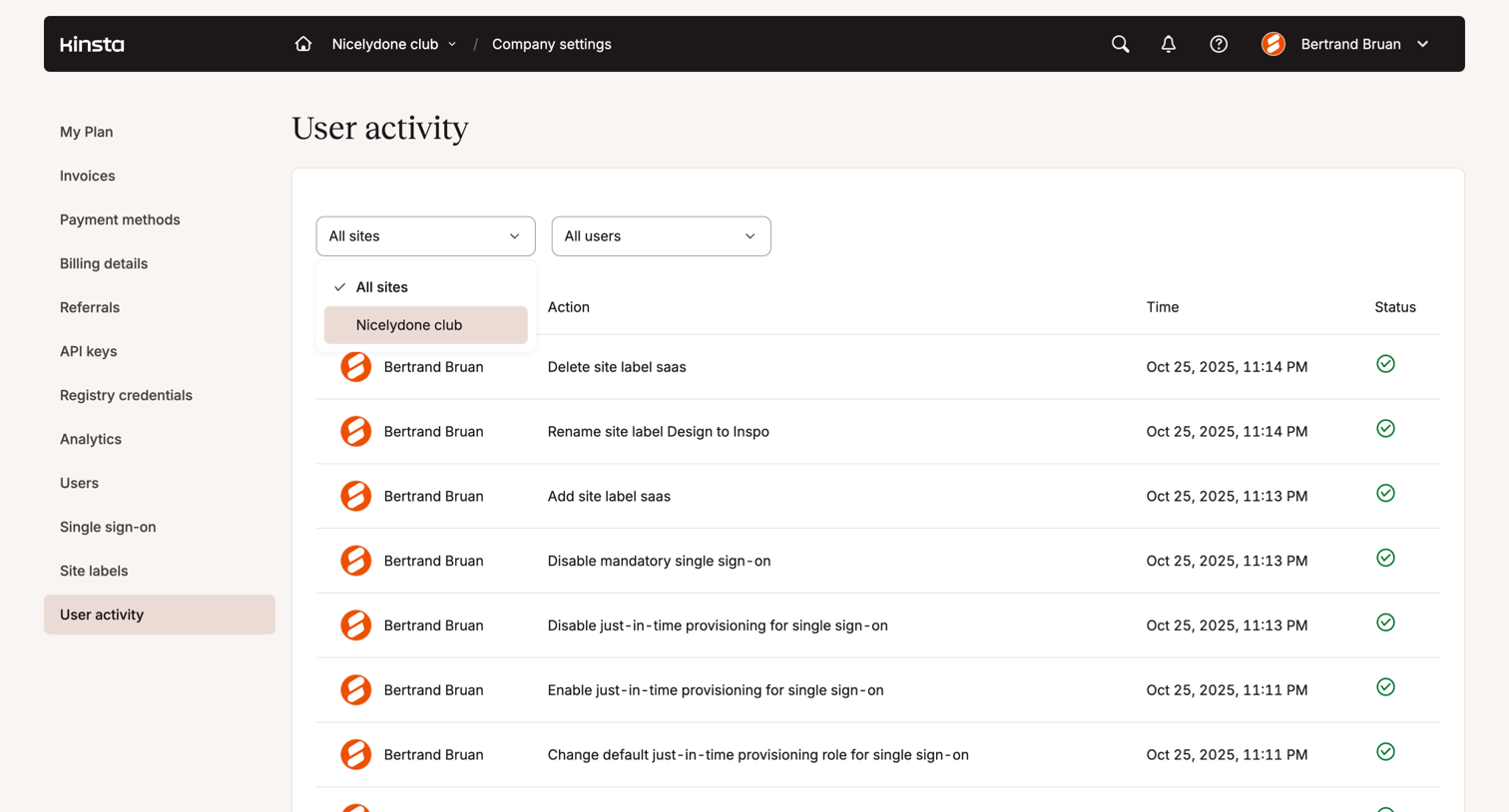Open the All users filter dropdown
This screenshot has width=1509, height=812.
[662, 236]
